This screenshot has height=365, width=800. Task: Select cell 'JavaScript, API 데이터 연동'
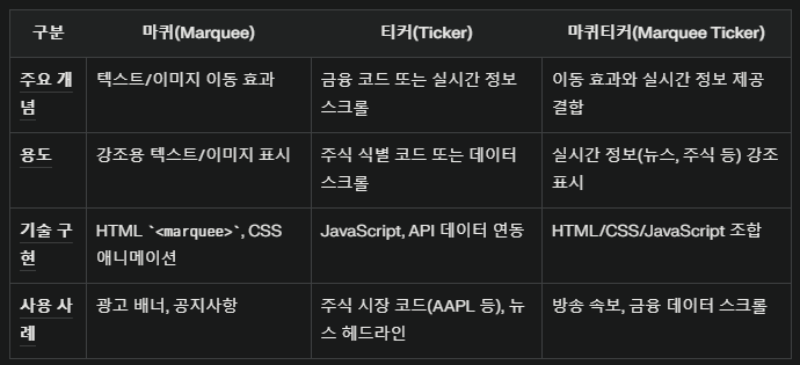pyautogui.click(x=427, y=245)
